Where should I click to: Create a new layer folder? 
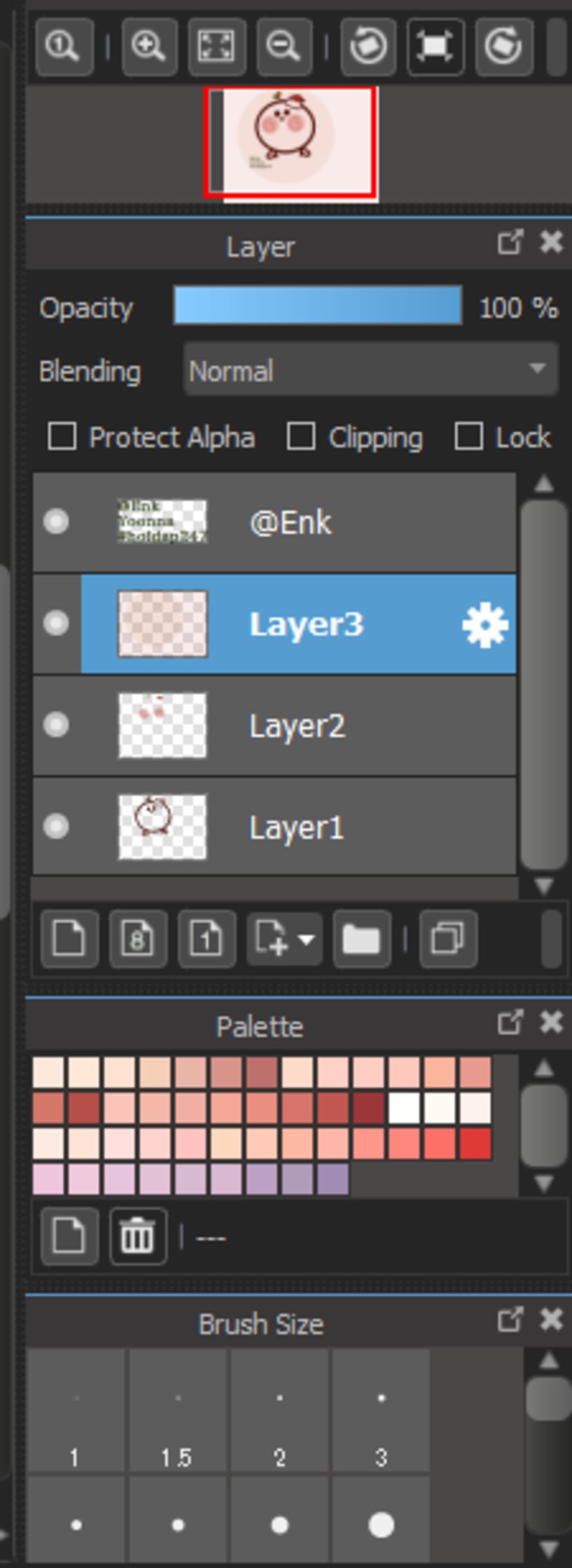[362, 939]
